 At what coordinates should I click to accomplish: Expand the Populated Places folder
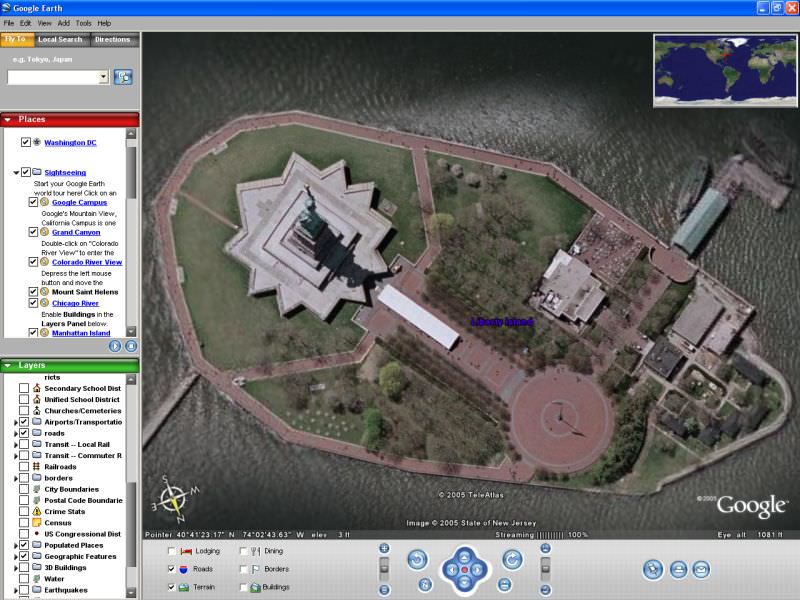pos(16,545)
